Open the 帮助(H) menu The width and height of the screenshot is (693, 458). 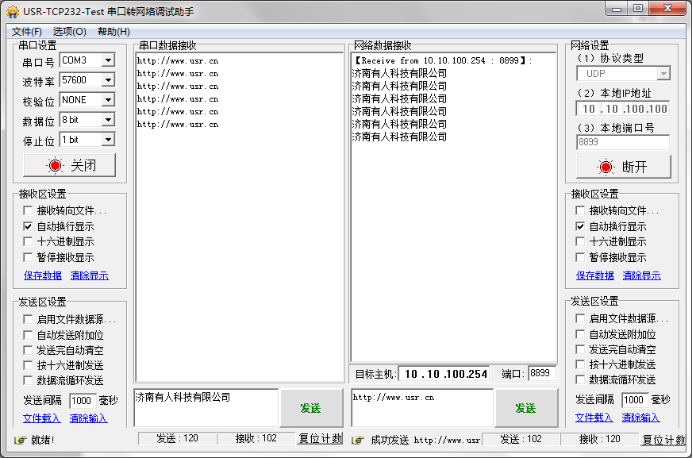113,32
